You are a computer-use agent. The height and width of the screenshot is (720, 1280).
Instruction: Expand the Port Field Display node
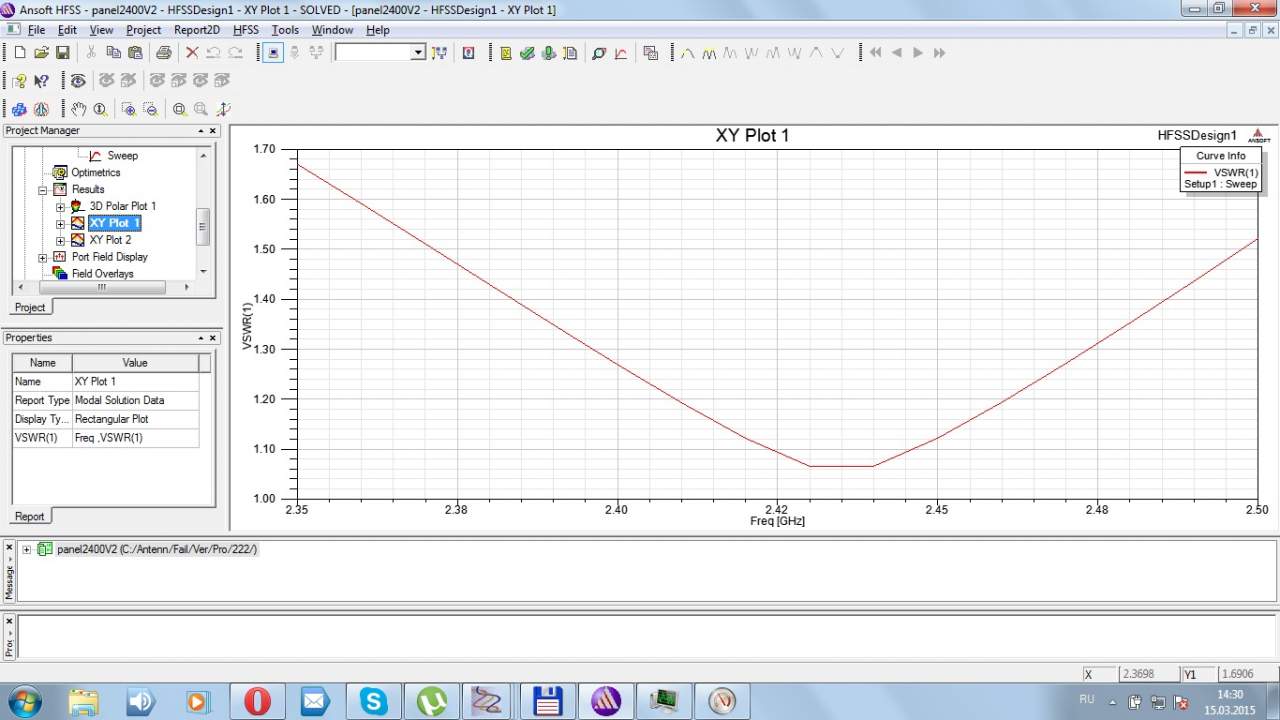43,258
